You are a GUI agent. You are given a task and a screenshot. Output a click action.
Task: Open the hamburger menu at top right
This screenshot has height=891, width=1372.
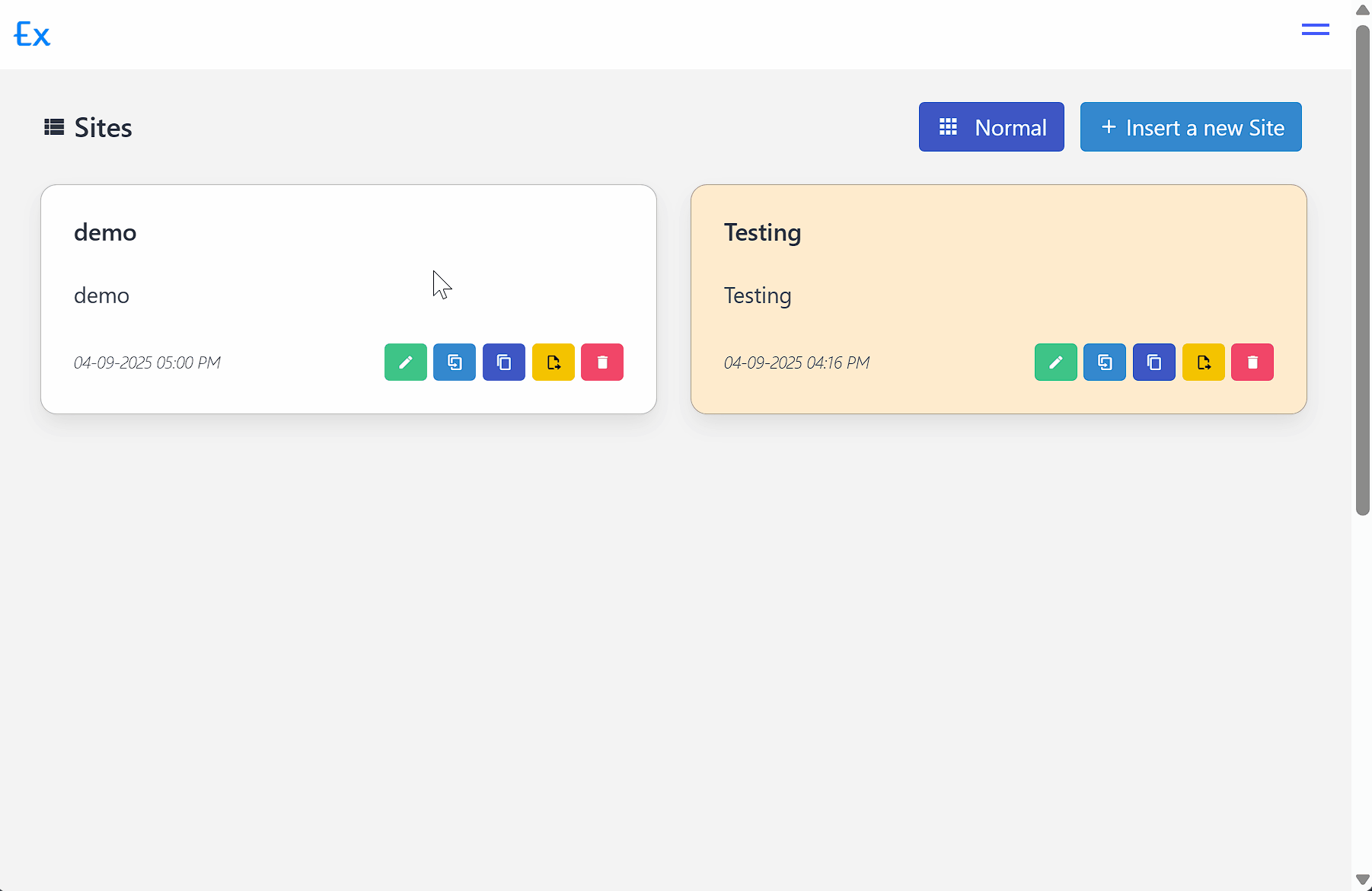click(x=1315, y=29)
